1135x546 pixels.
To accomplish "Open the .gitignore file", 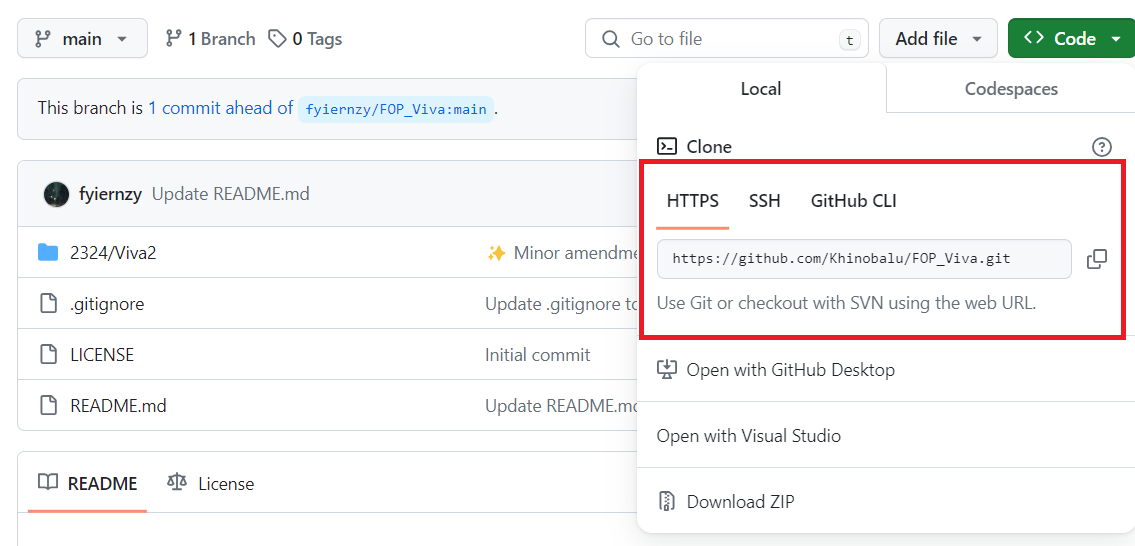I will (x=107, y=304).
